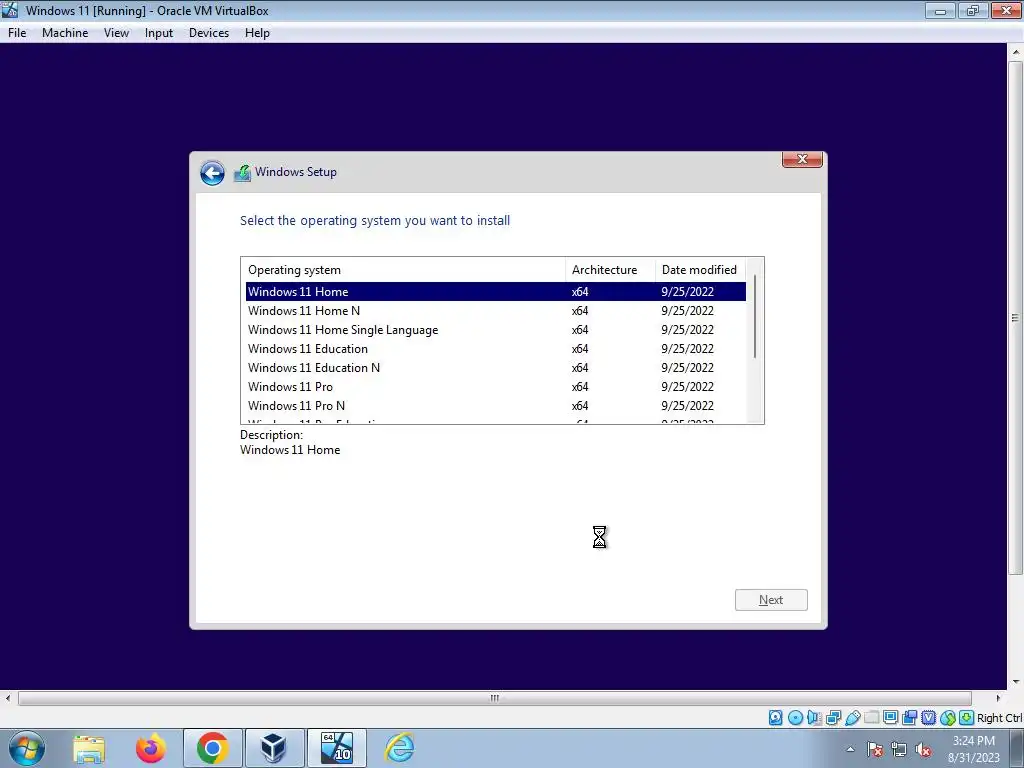Close the Windows Setup dialog
The height and width of the screenshot is (768, 1024).
pos(803,159)
